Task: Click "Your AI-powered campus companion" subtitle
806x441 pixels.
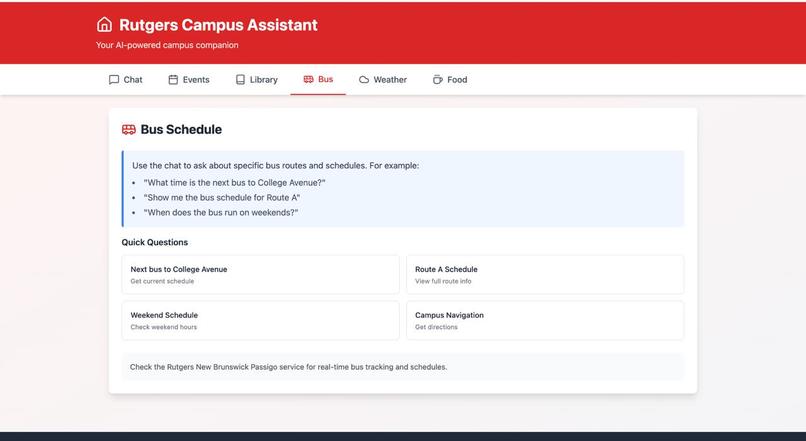Action: coord(167,45)
